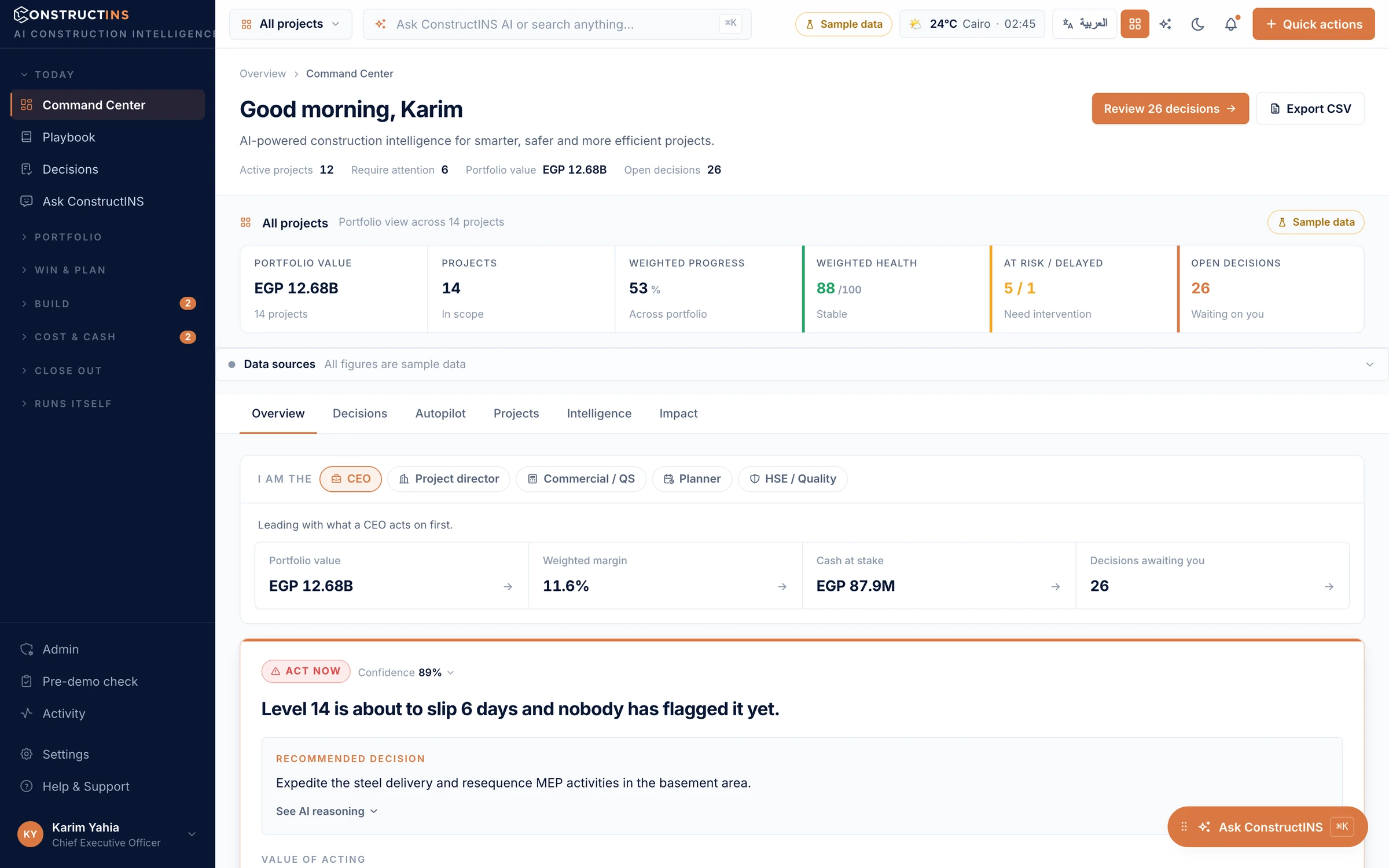Screen dimensions: 1389x868
Task: Click the Weighted Health 88 /100 card
Action: coord(896,289)
